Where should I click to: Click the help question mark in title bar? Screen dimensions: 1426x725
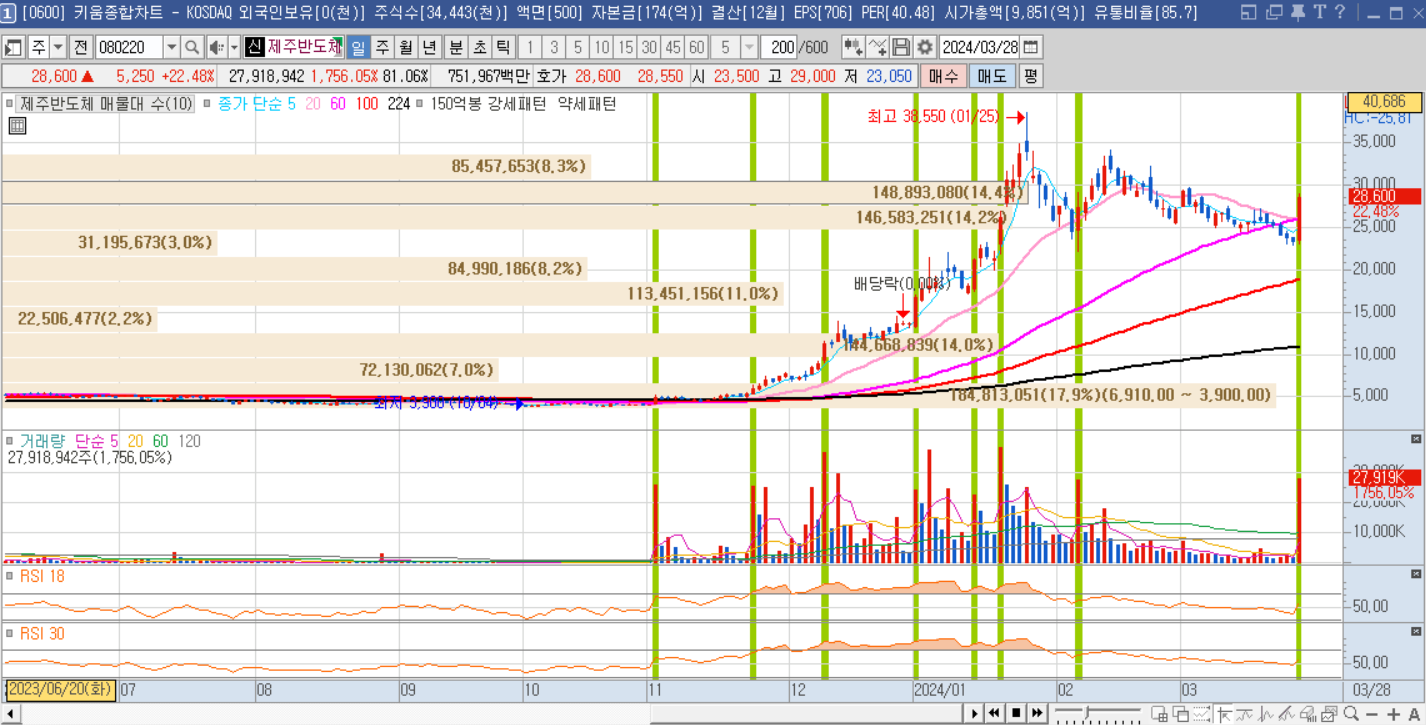1339,12
